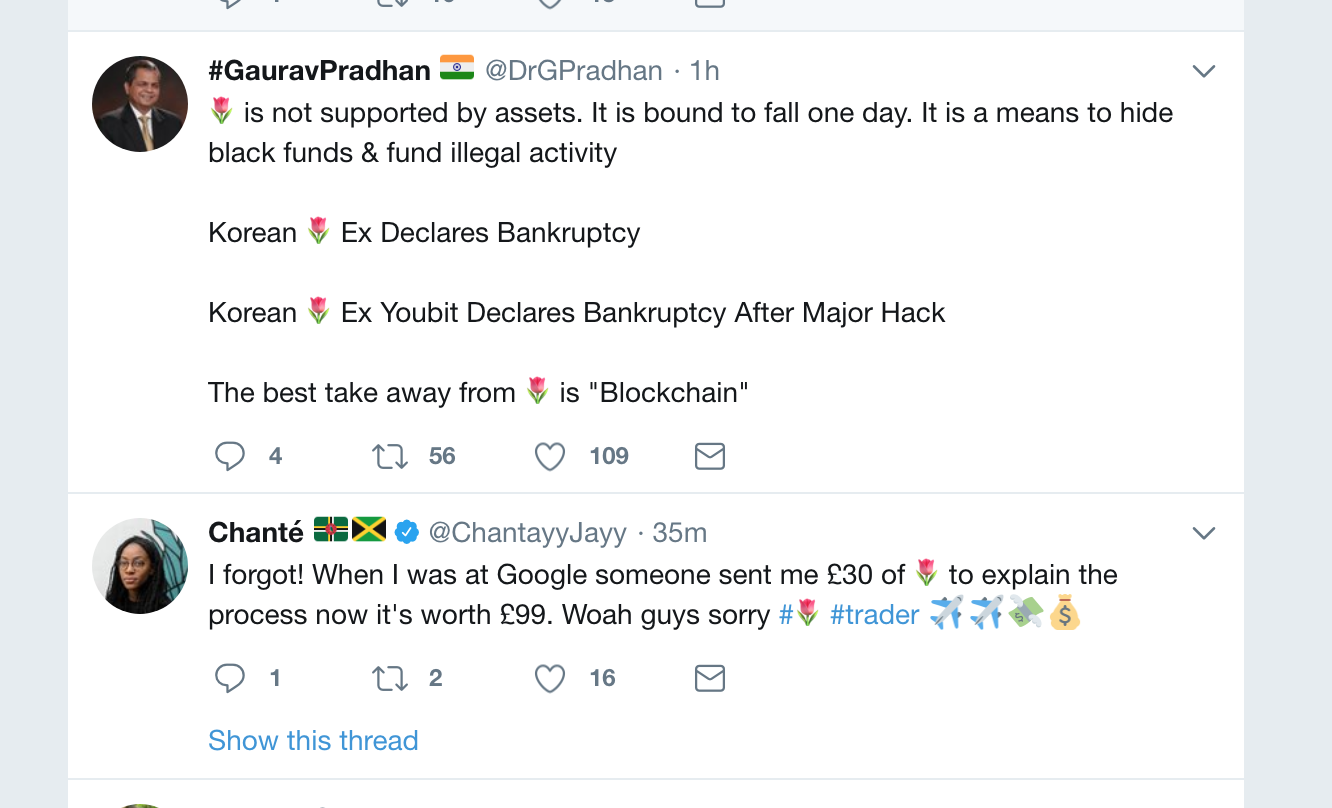Retweet Chanté's tweet about Google
The image size is (1332, 808).
390,679
